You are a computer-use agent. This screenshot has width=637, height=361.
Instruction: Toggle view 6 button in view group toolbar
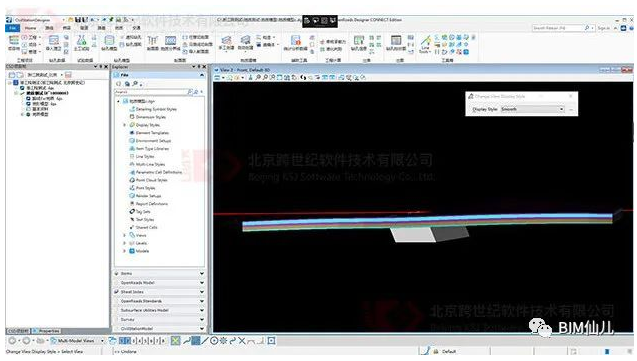pyautogui.click(x=150, y=341)
